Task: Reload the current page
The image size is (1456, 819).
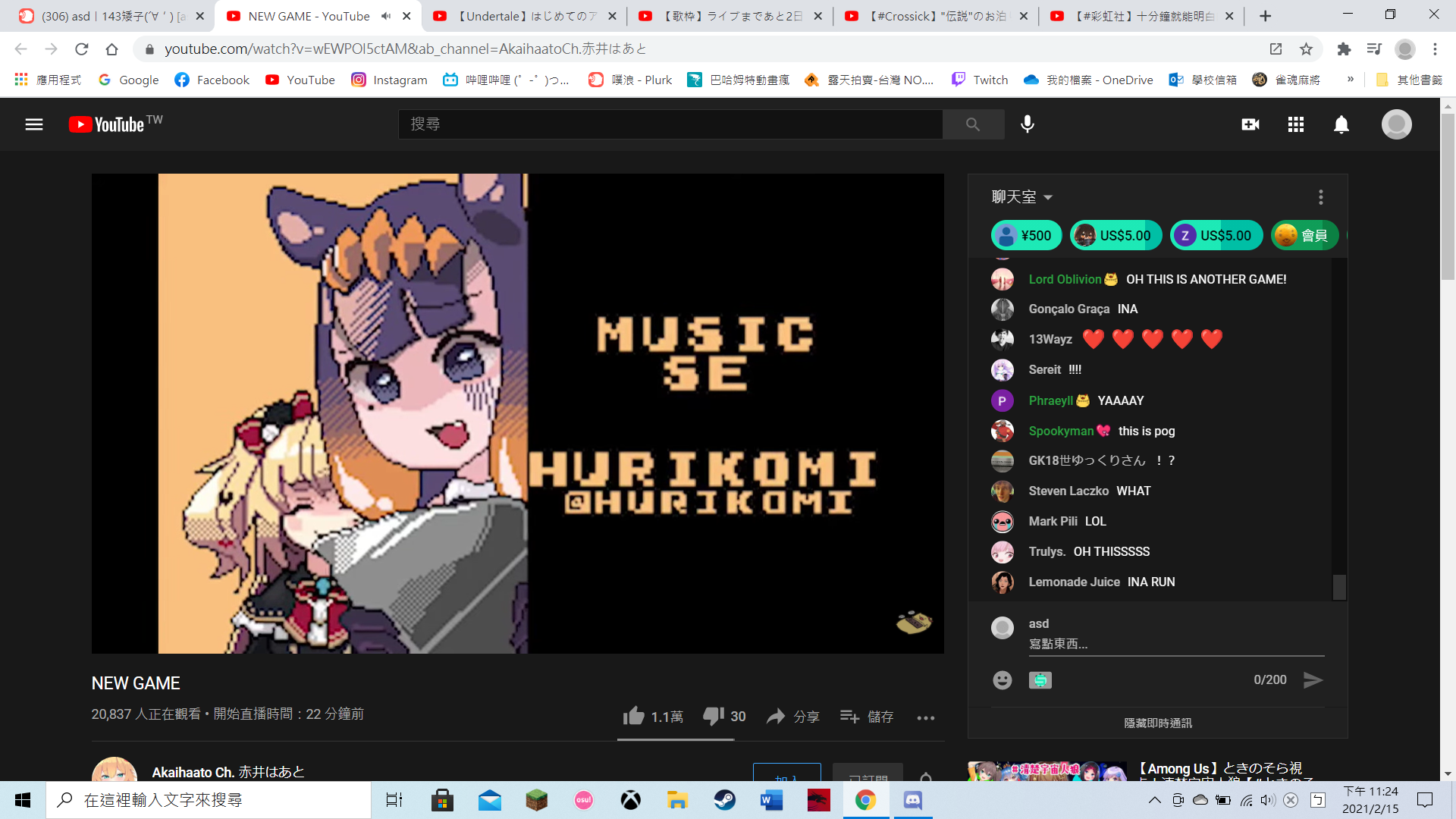Action: [x=81, y=49]
